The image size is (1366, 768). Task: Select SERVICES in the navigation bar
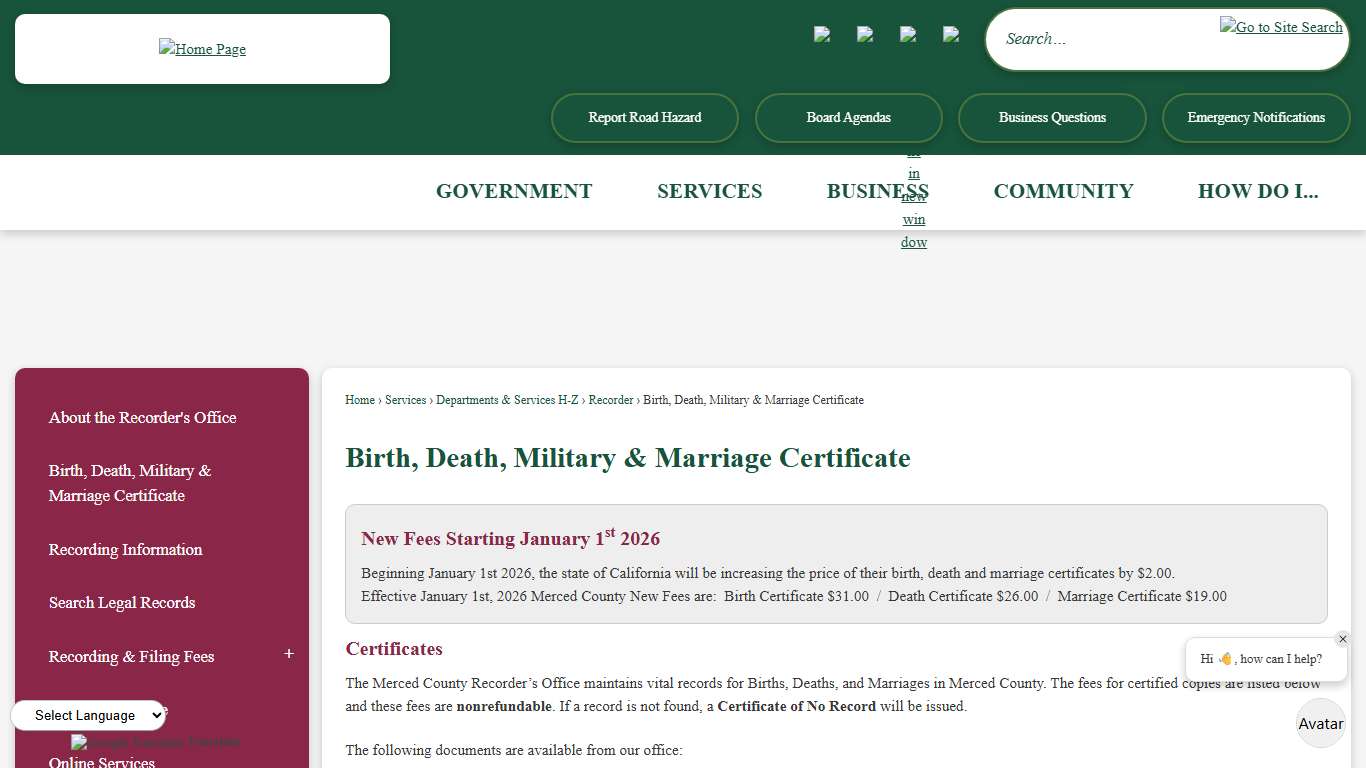click(709, 191)
